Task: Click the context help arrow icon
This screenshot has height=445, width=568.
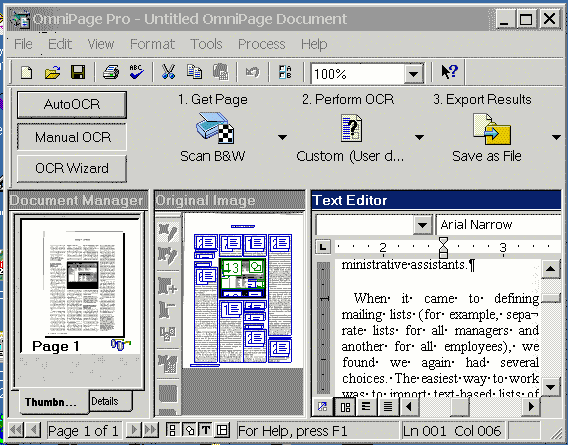Action: tap(450, 71)
